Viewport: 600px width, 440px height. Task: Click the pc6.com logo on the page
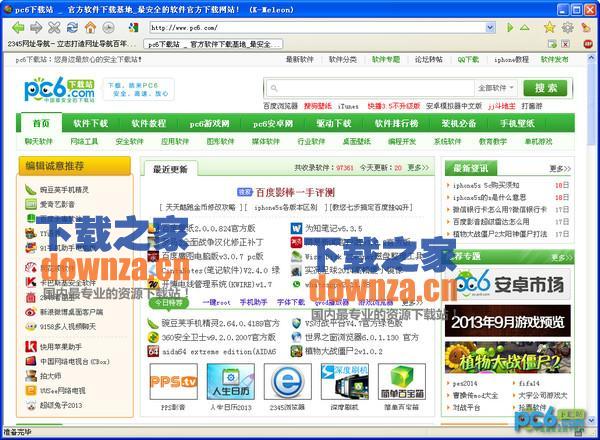[x=60, y=90]
